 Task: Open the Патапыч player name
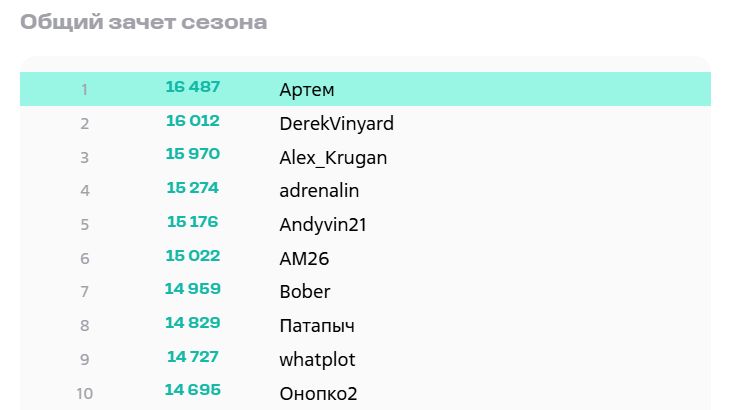coord(317,326)
